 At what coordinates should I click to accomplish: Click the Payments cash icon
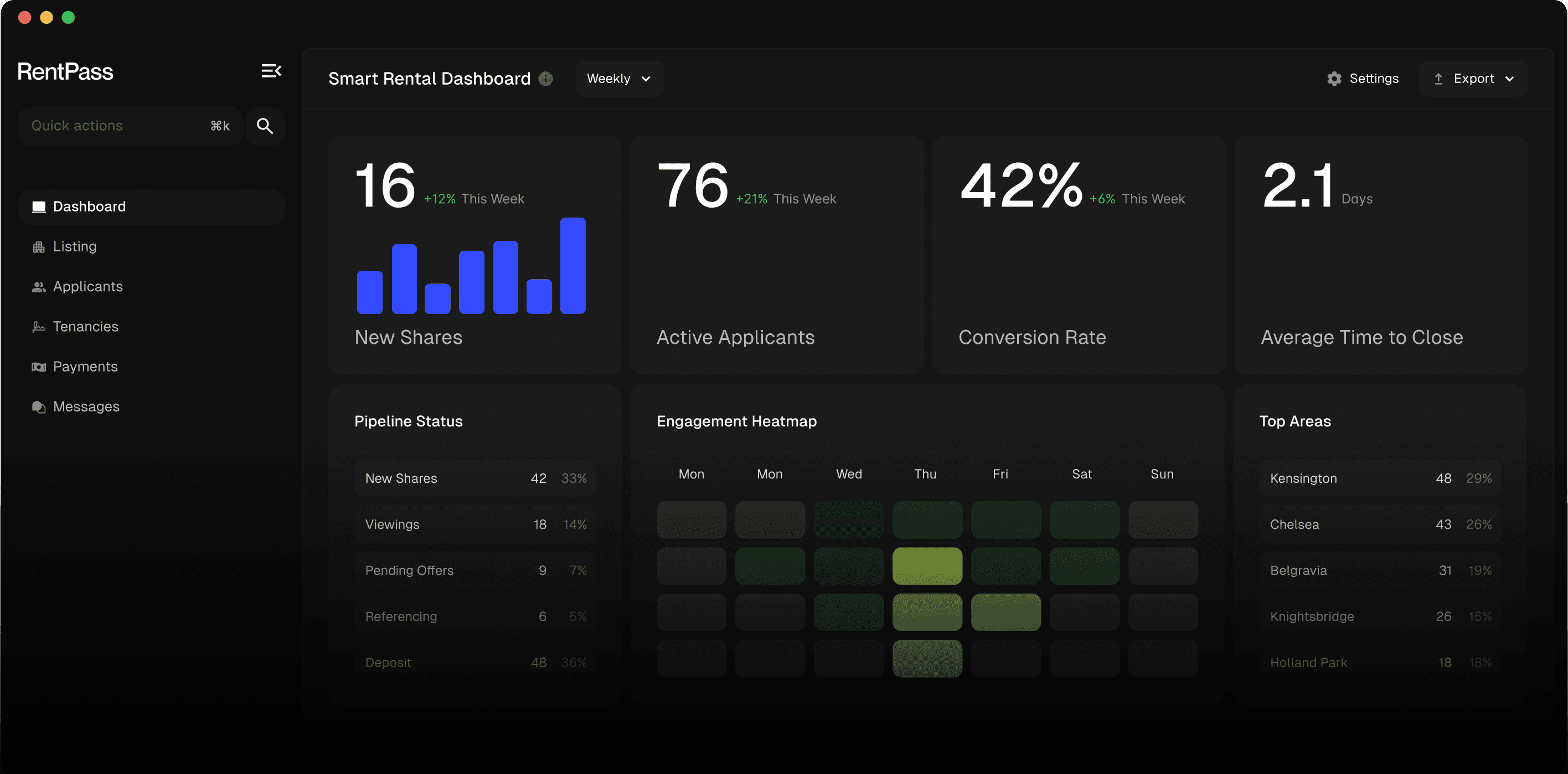pyautogui.click(x=39, y=367)
